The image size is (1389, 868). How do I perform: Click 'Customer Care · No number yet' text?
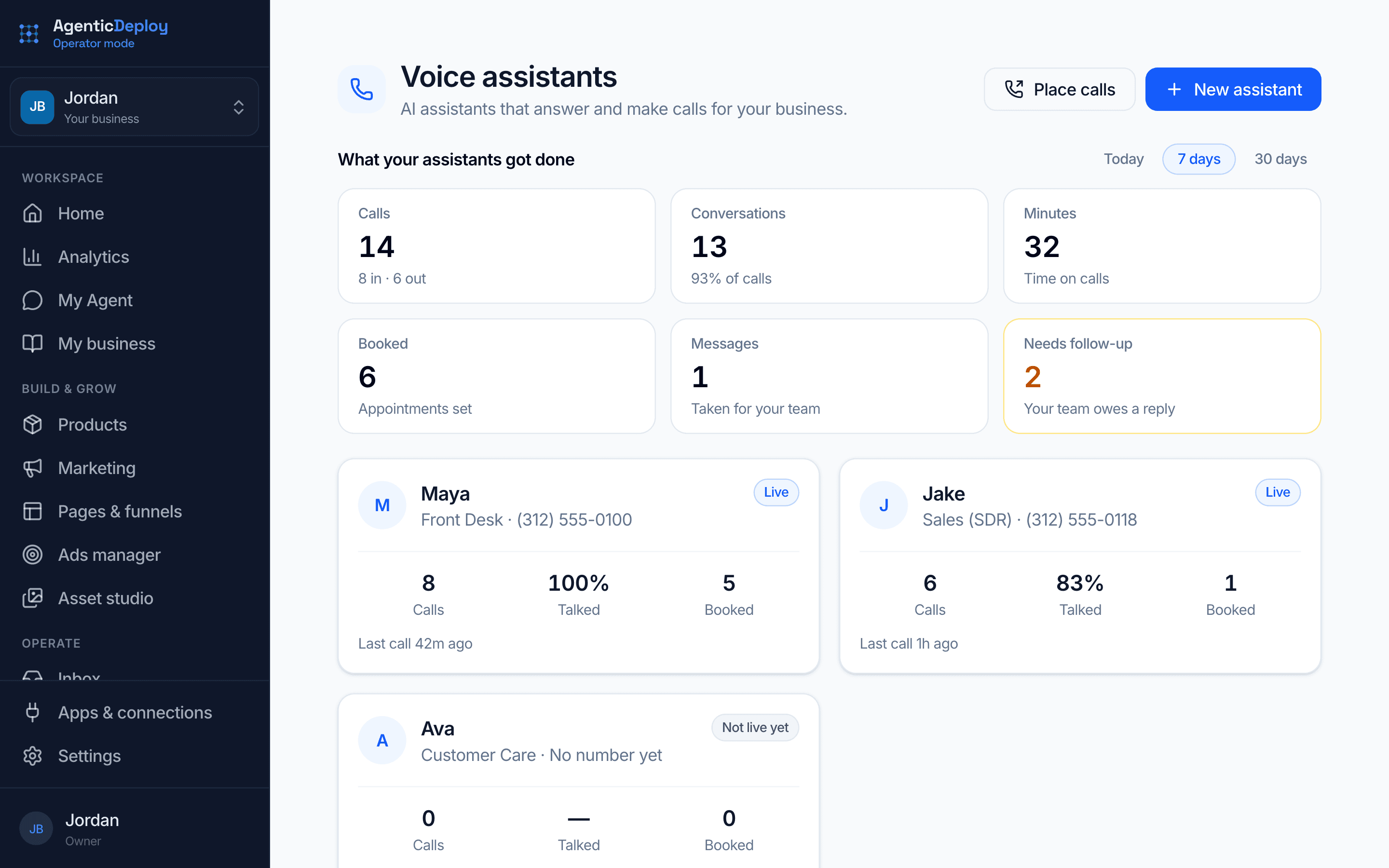point(541,755)
